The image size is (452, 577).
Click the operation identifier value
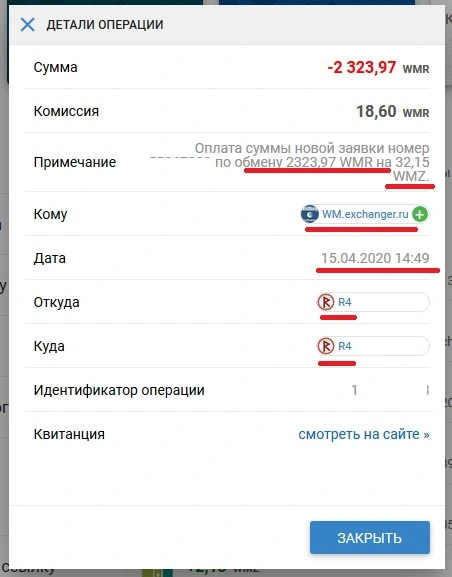(390, 390)
